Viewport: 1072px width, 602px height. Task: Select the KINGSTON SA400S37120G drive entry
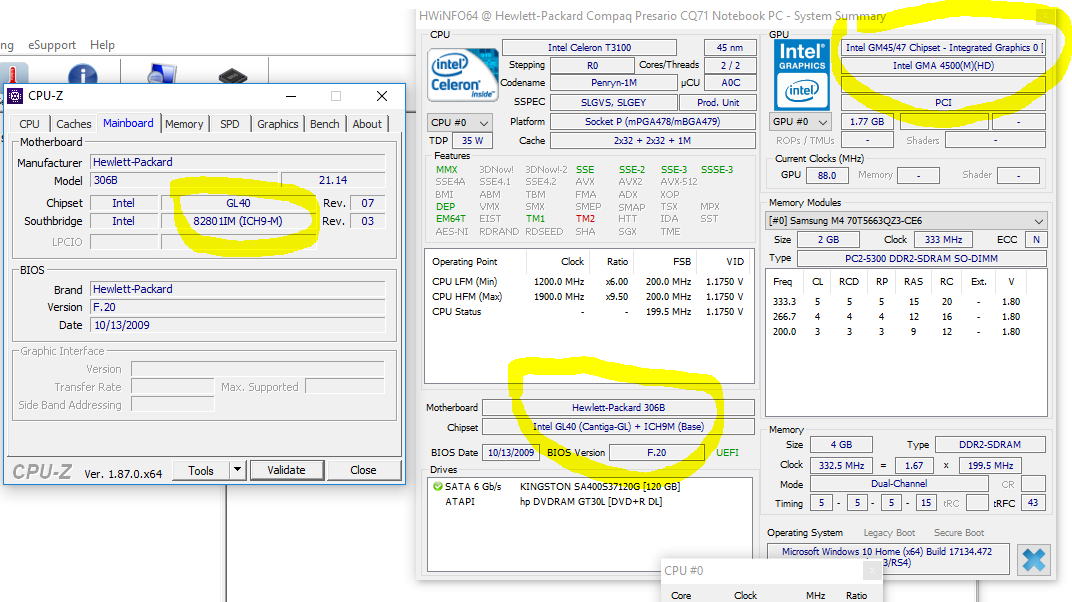coord(599,486)
